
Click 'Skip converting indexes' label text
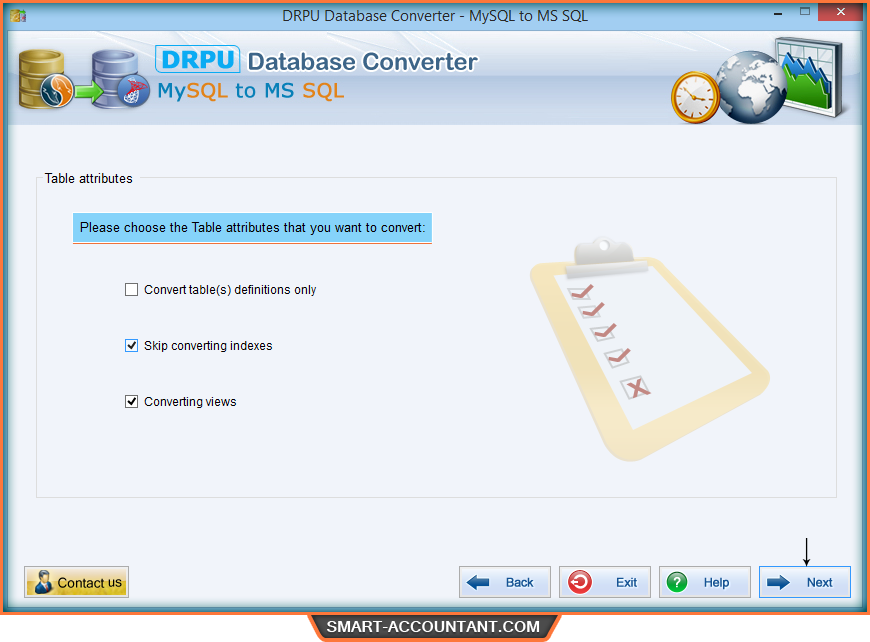tap(208, 346)
